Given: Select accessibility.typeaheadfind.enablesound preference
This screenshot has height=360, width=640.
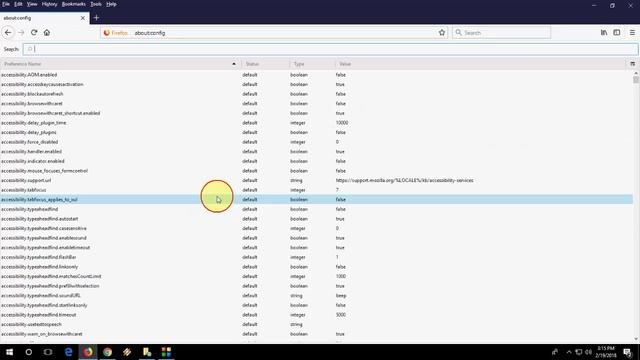Looking at the screenshot, I should click(x=317, y=238).
